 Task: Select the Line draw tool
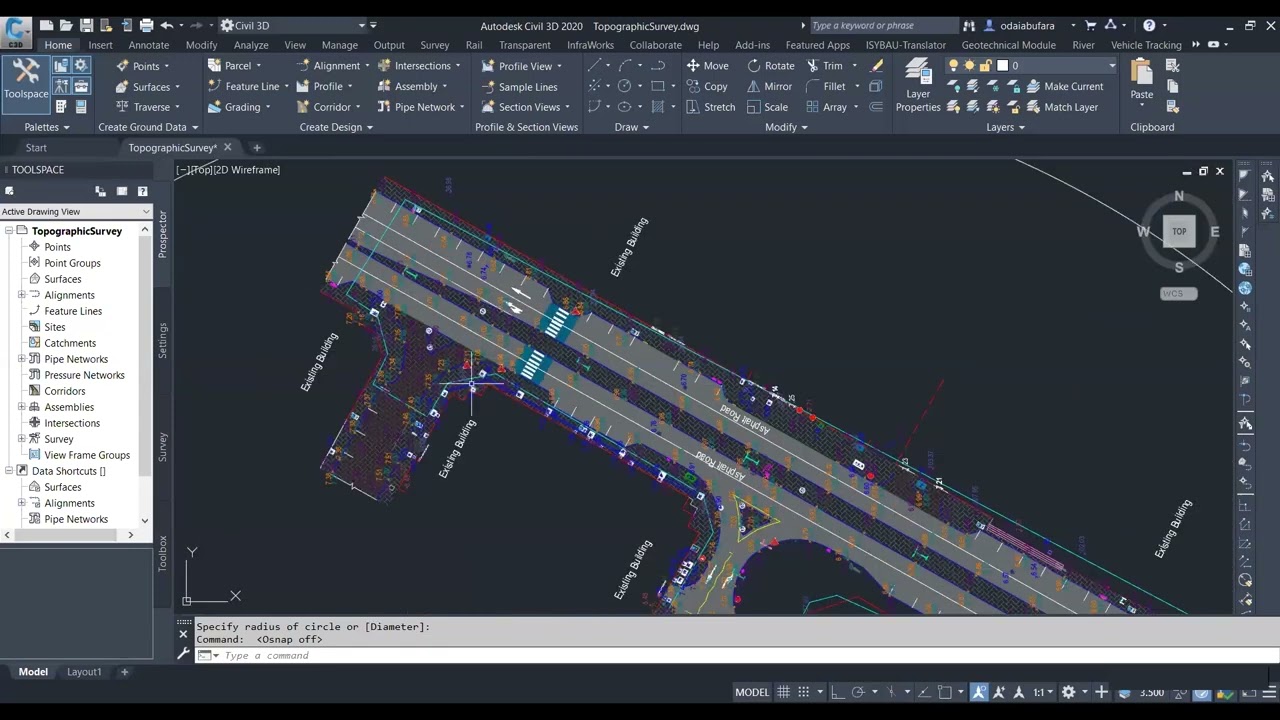tap(594, 66)
